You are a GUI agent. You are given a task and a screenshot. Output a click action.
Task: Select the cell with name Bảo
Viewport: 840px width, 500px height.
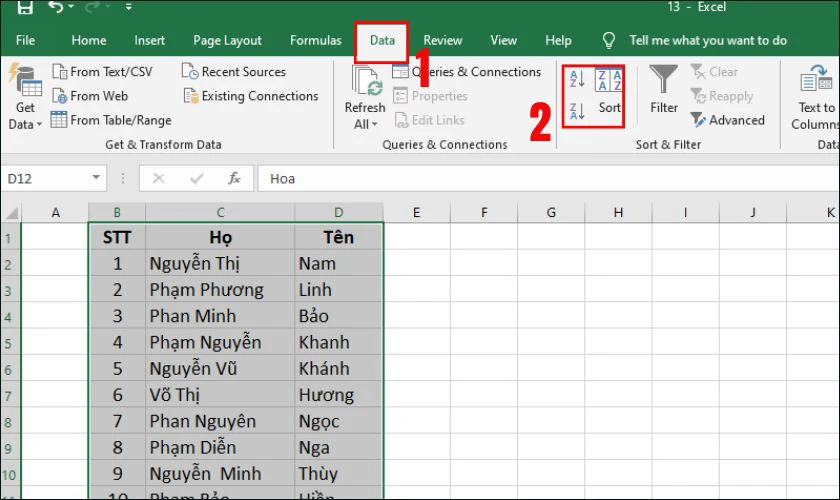pos(339,316)
